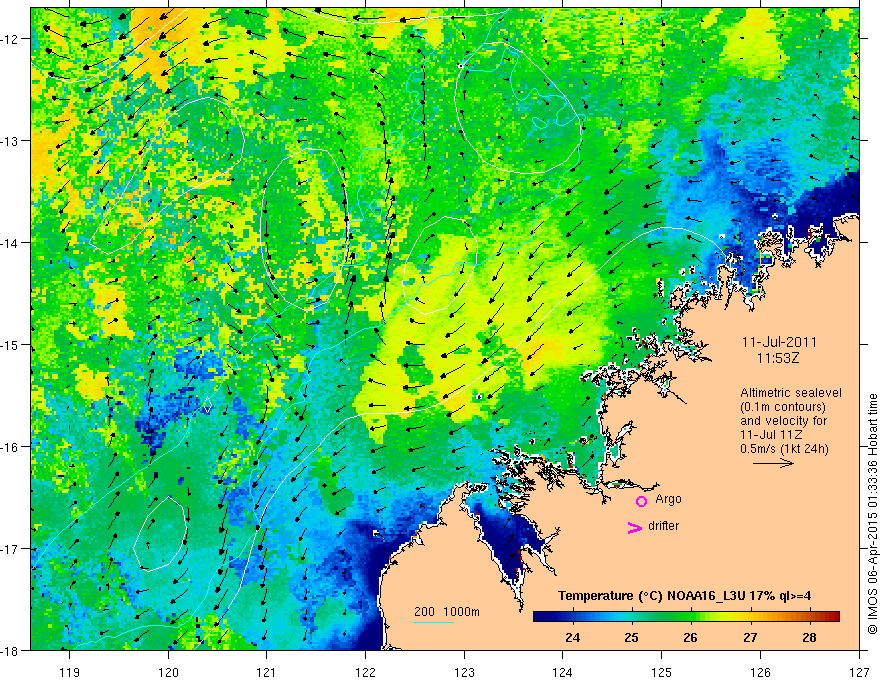Click the longitude axis label 124
Viewport: 880px width, 680px height.
coord(562,672)
